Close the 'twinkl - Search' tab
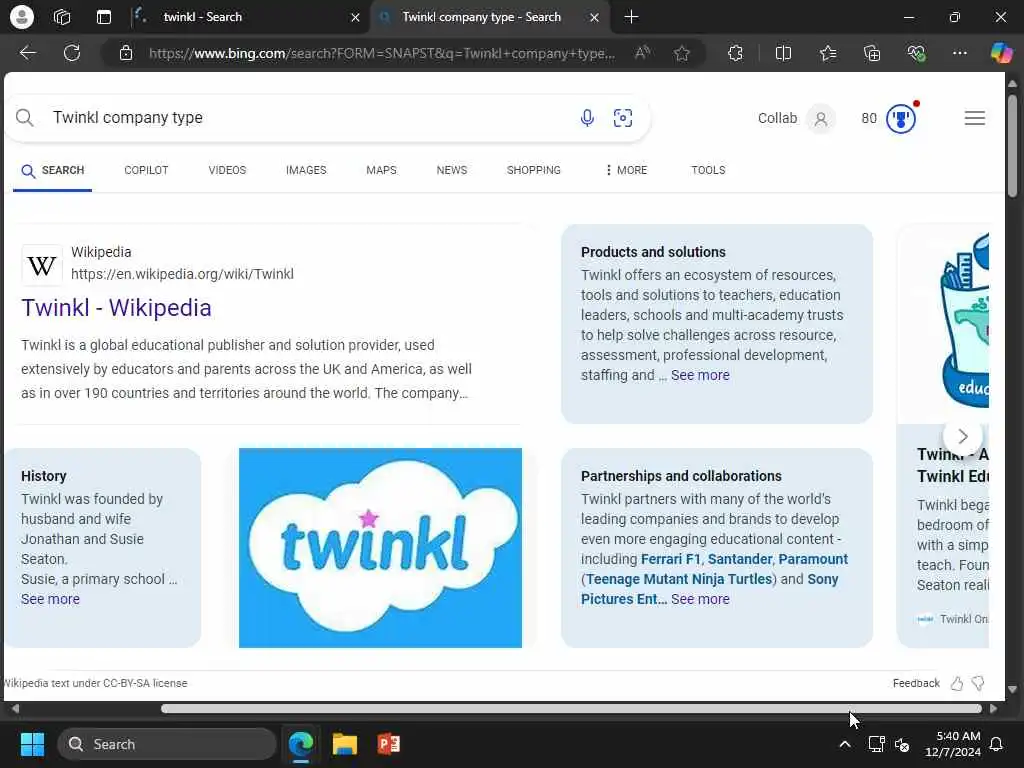 click(355, 18)
